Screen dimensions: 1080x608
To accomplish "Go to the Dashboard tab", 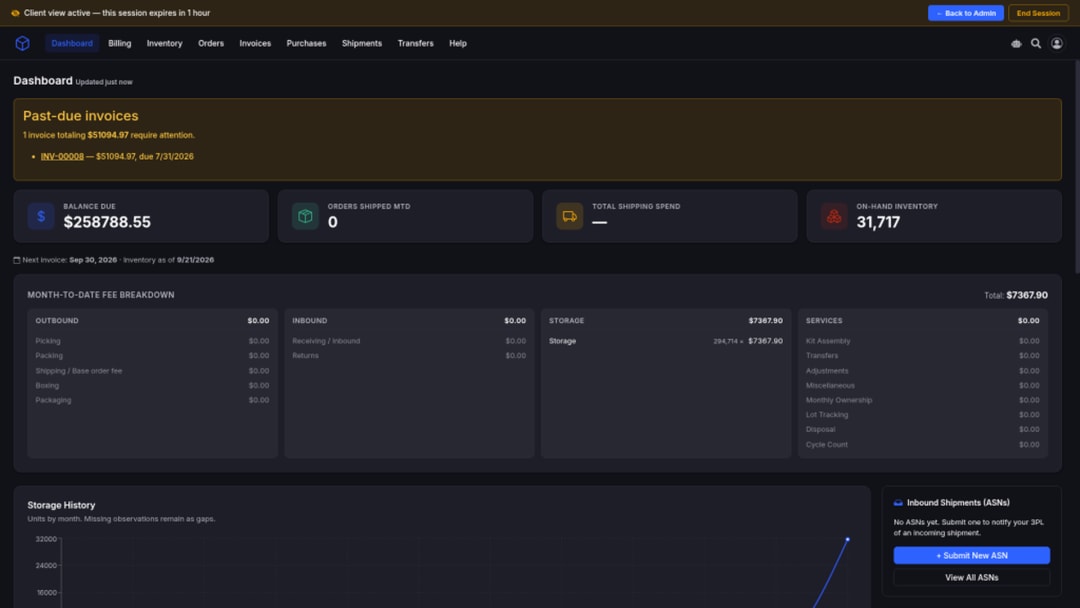I will [72, 43].
